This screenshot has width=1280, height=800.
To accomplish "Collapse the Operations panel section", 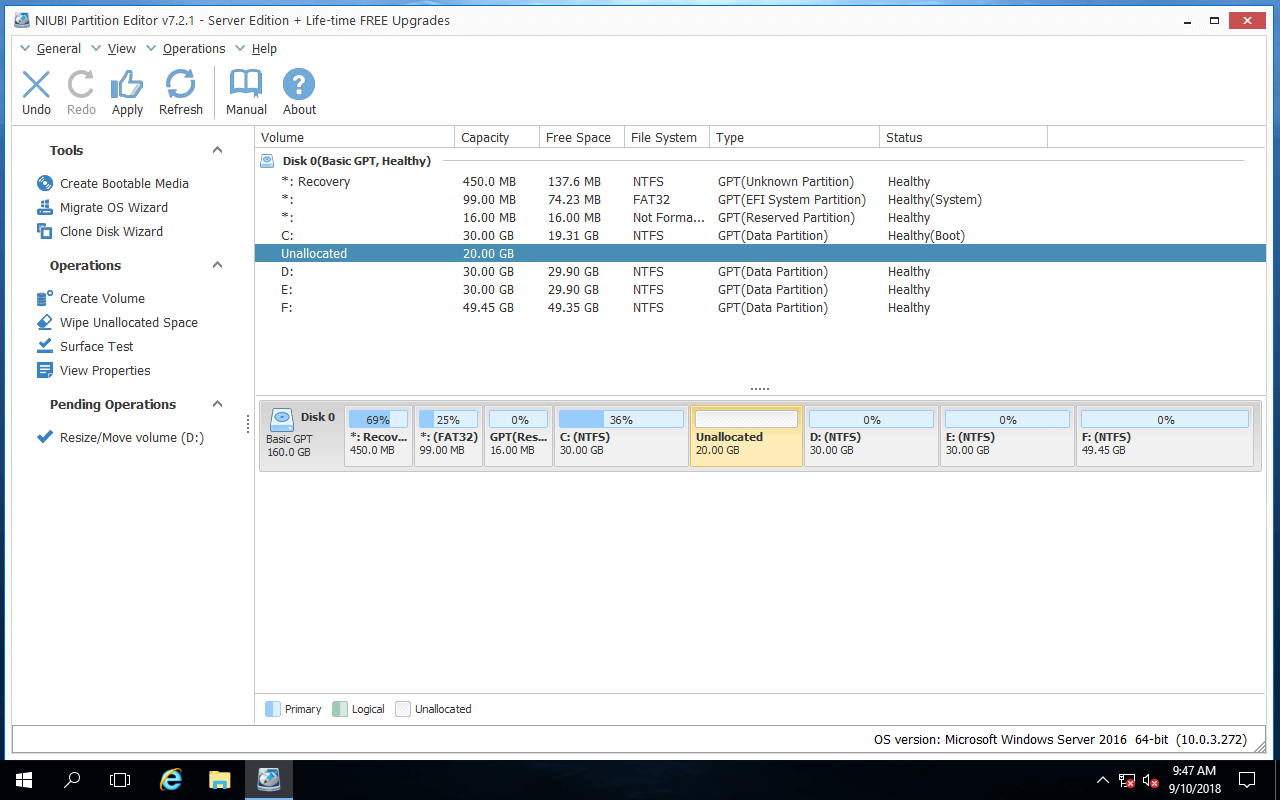I will [x=217, y=266].
